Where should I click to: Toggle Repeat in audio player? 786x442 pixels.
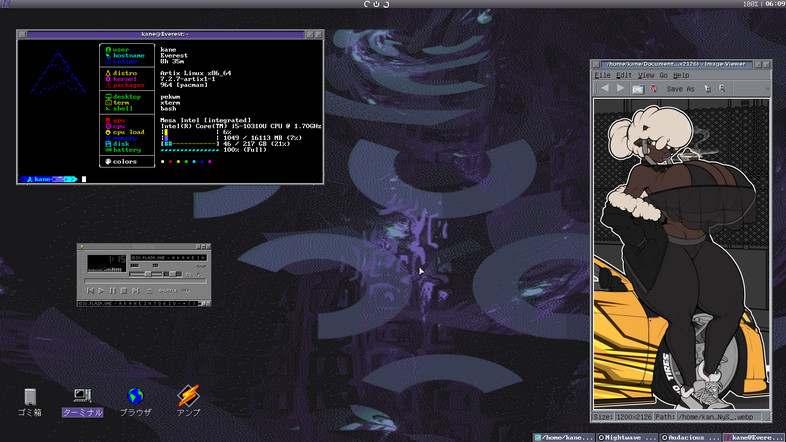click(185, 291)
